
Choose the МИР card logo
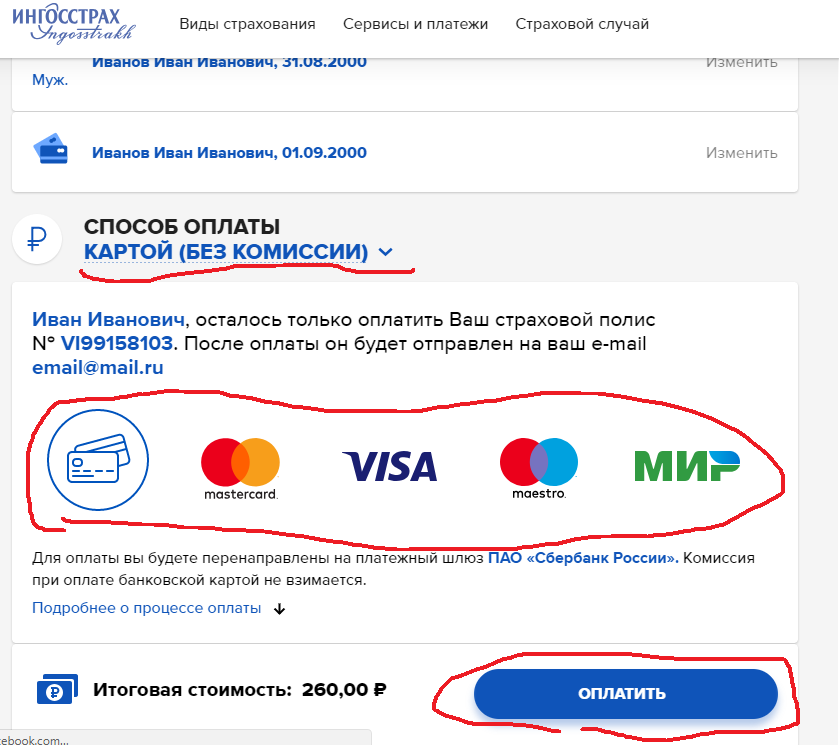687,466
